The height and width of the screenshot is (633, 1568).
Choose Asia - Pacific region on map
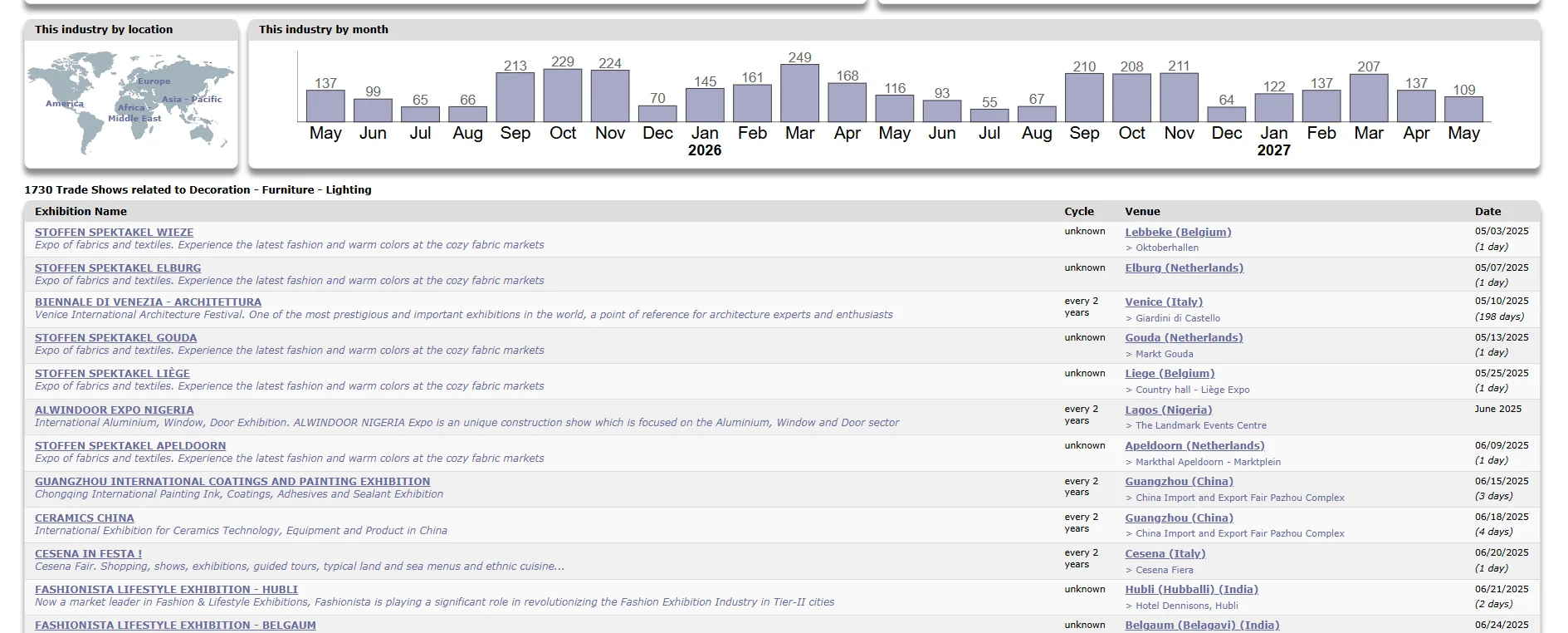coord(192,99)
